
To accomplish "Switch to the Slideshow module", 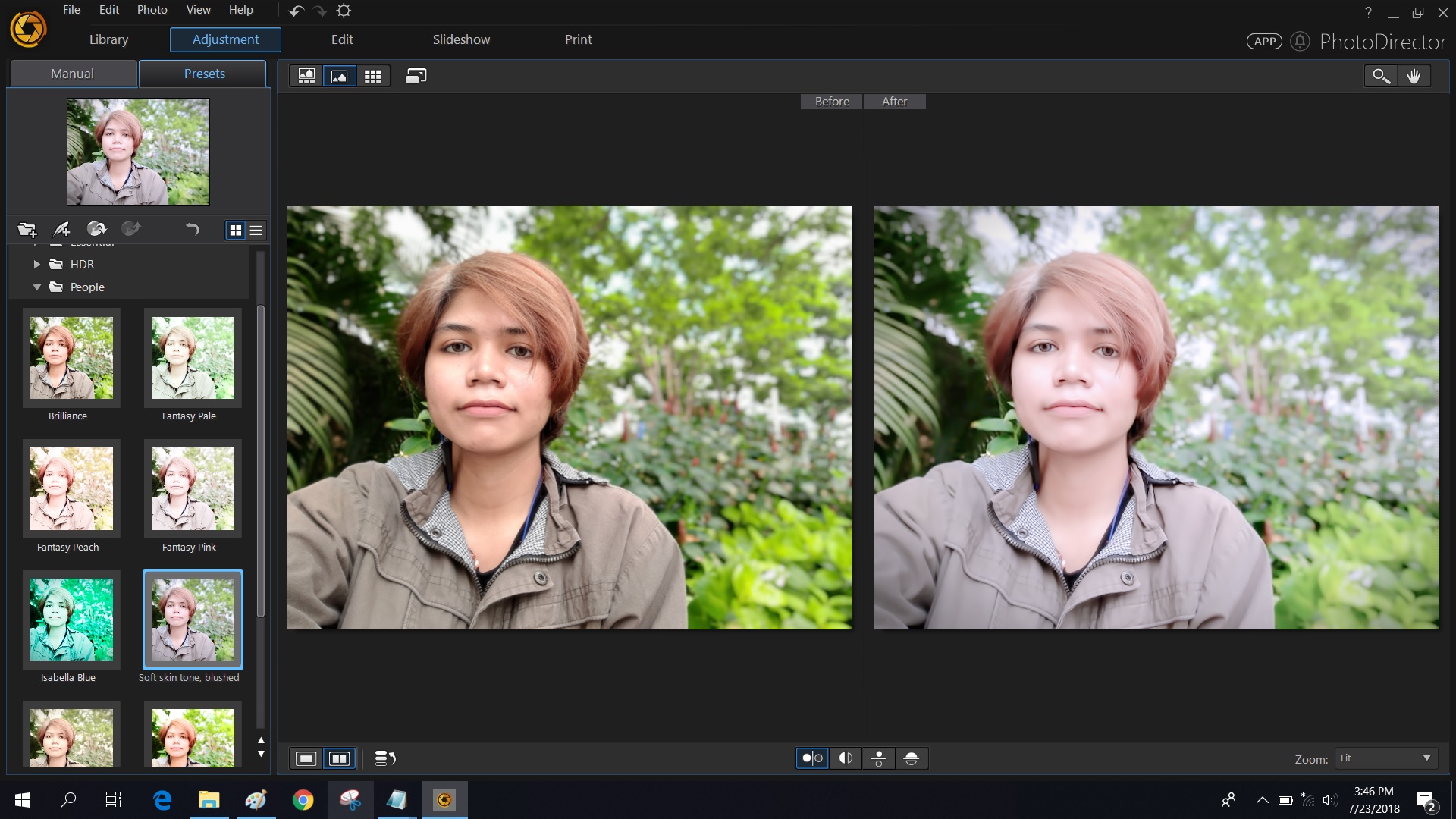I will (x=461, y=39).
